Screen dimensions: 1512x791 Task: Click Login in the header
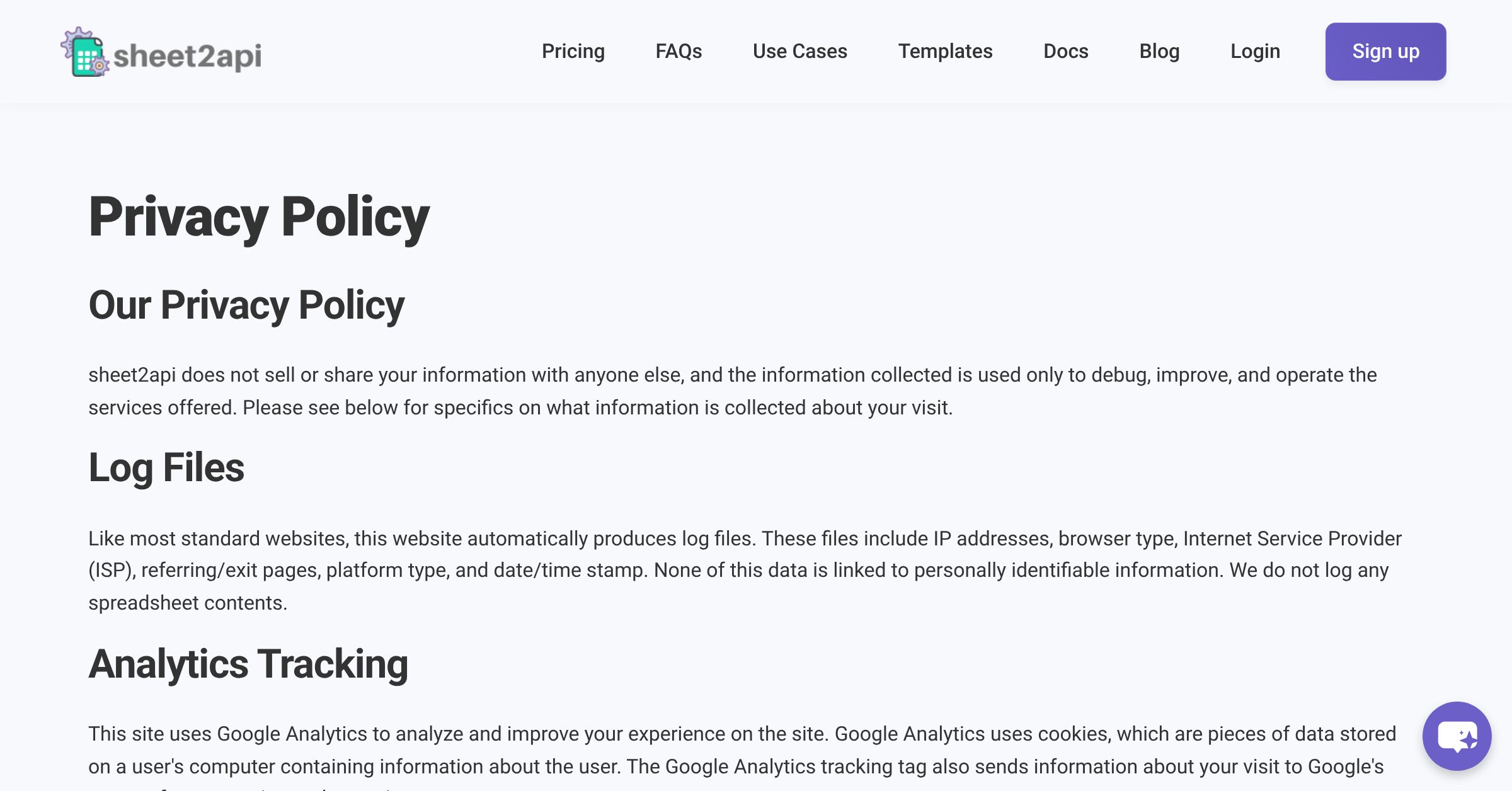coord(1255,51)
